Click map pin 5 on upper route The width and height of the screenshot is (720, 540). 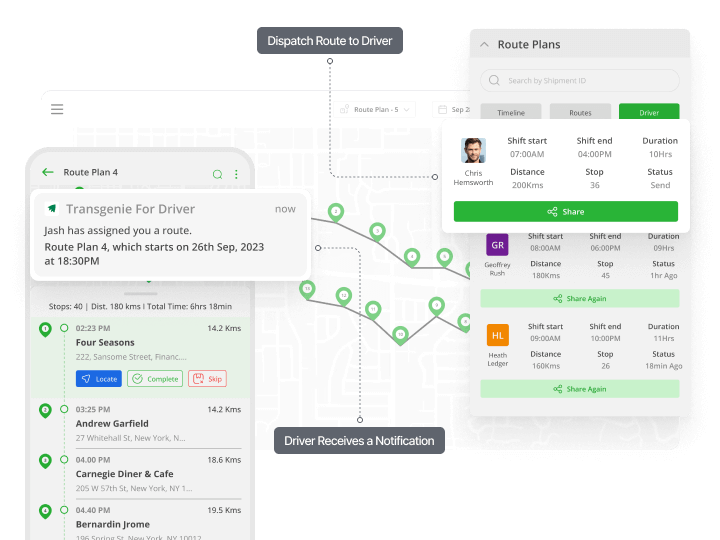[x=444, y=258]
